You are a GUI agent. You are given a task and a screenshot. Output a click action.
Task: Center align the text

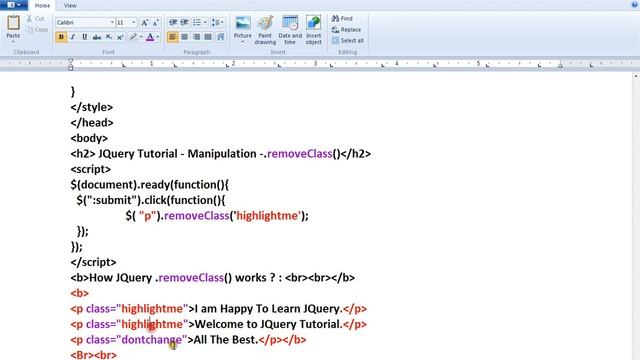point(184,37)
